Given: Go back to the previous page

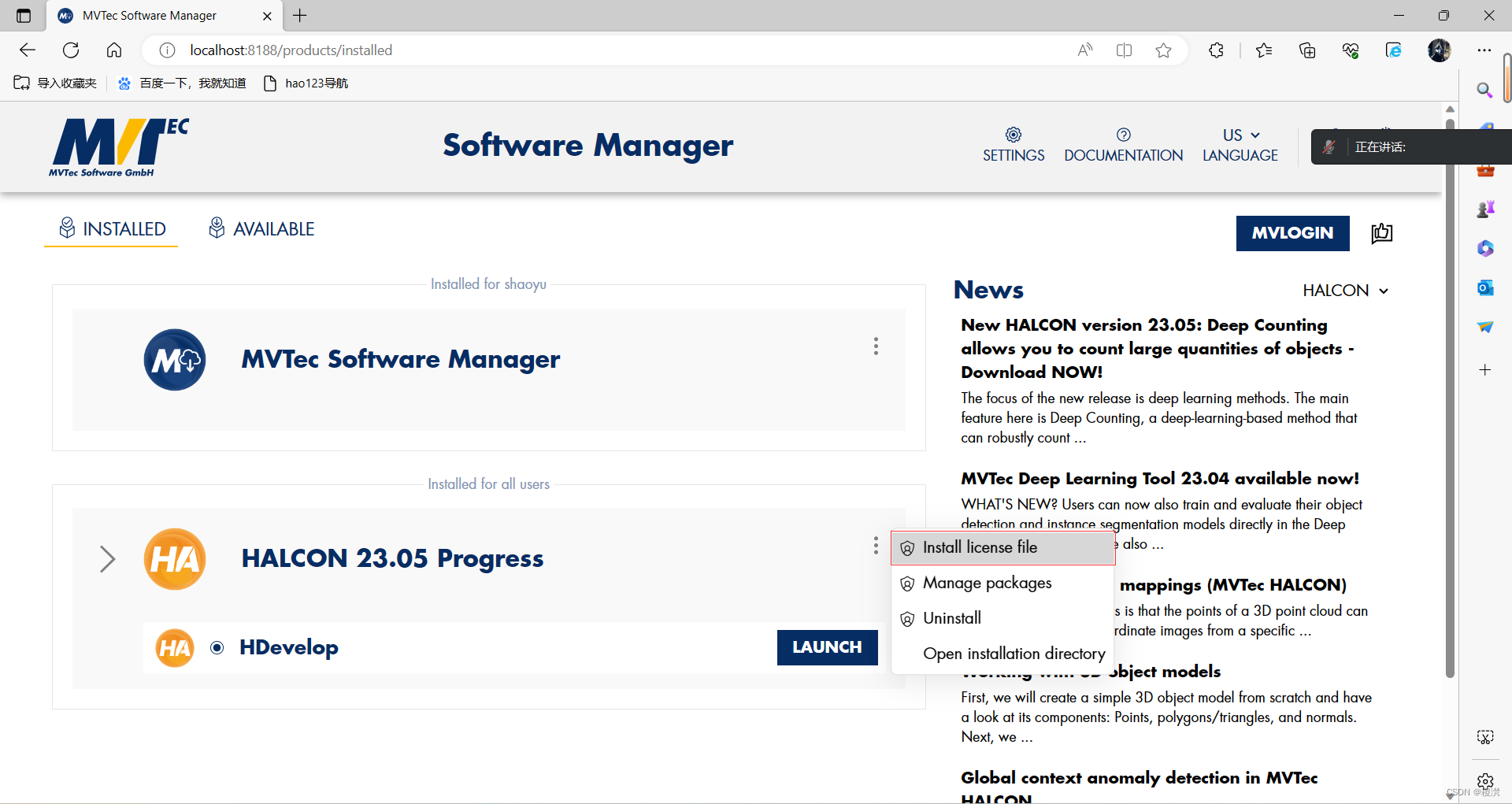Looking at the screenshot, I should point(28,50).
